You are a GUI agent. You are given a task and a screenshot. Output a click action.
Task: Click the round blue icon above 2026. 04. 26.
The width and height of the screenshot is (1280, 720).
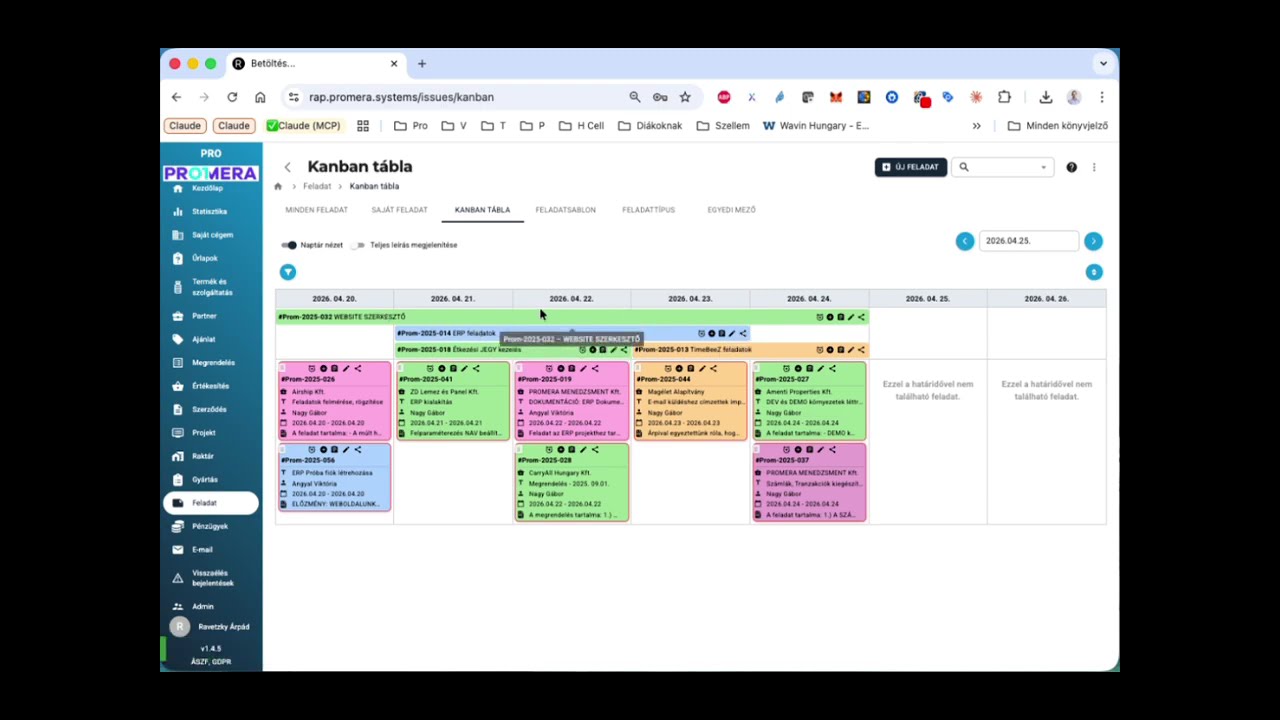point(1094,272)
